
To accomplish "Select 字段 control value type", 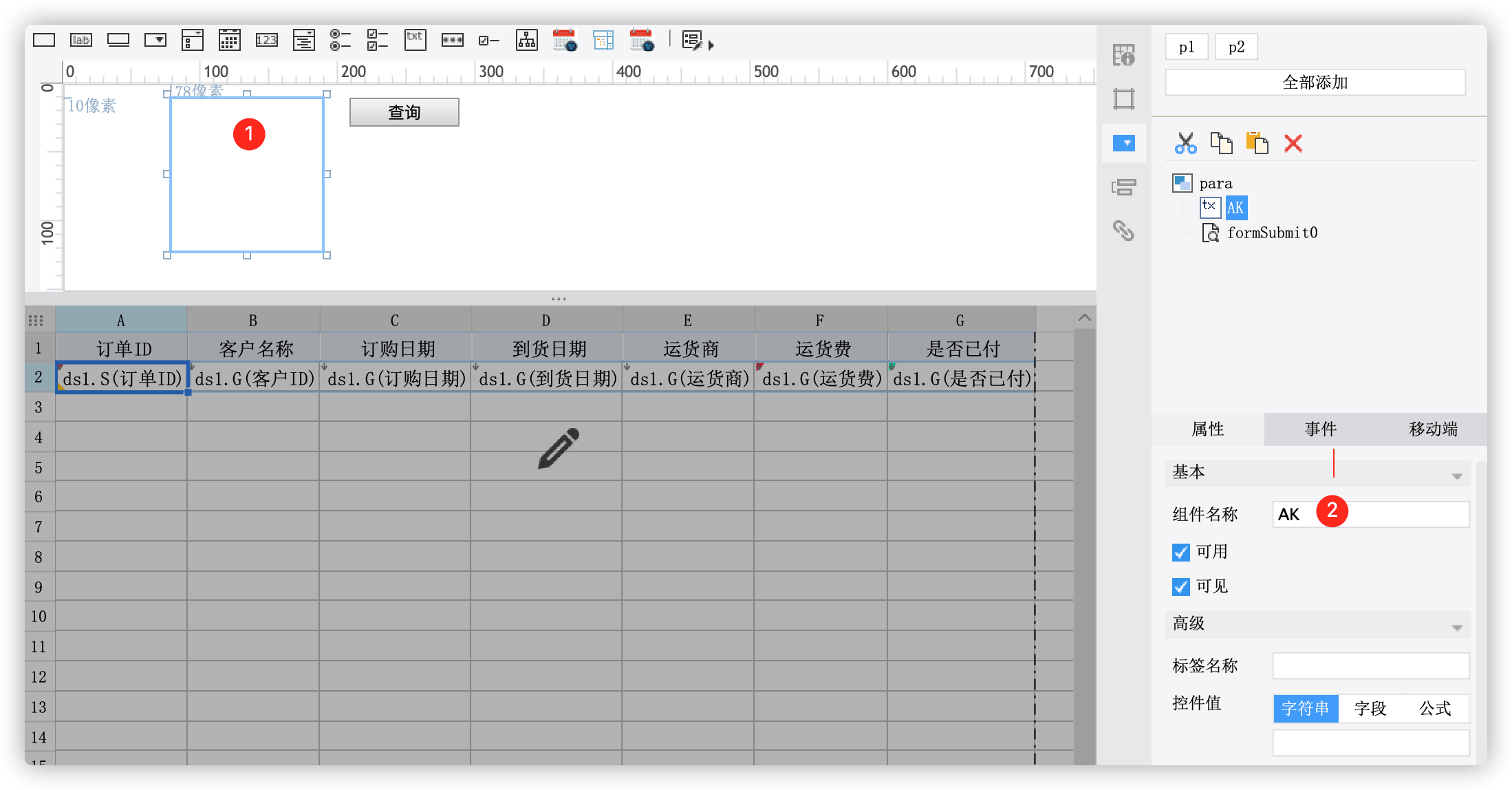I will 1370,708.
